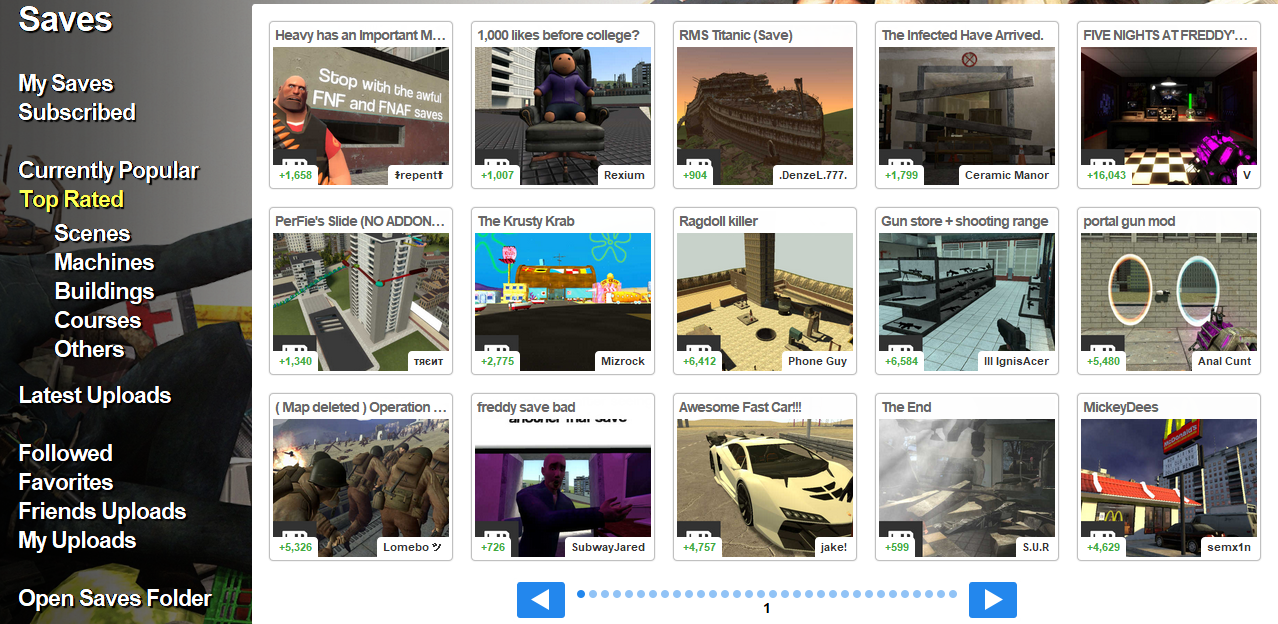This screenshot has height=624, width=1278.
Task: Open Subscribed saves list
Action: coord(77,113)
